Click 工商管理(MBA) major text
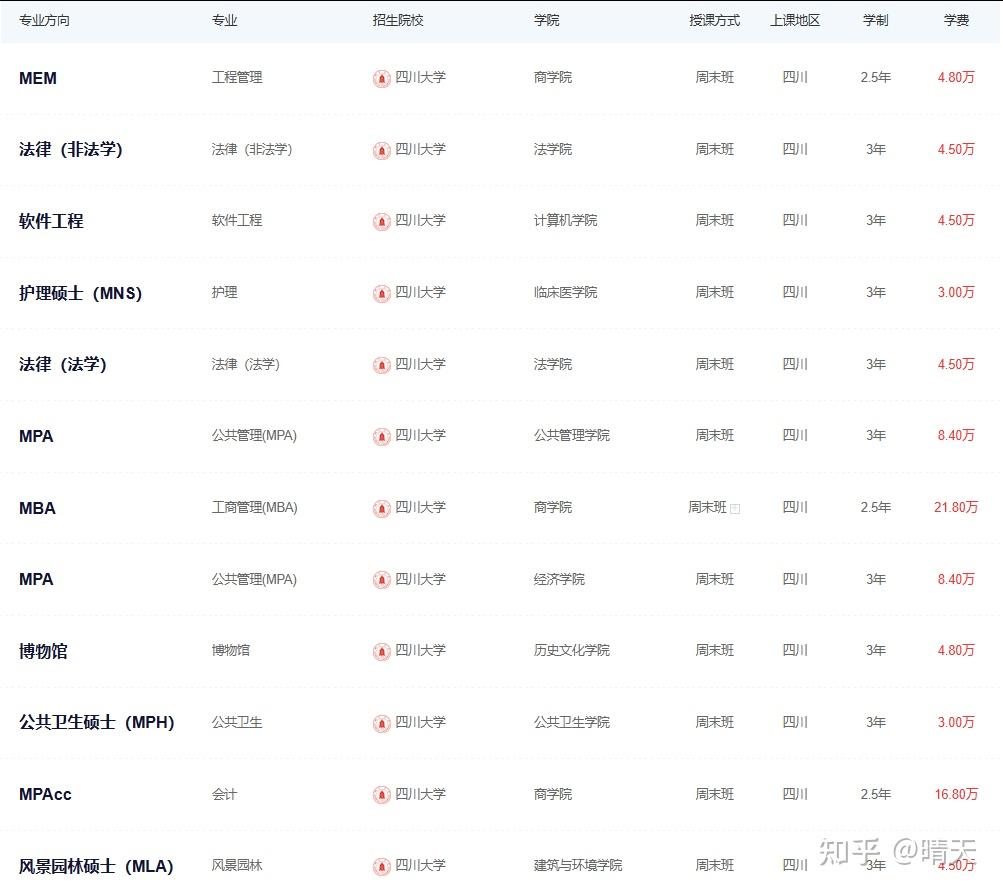Screen dimensions: 1003x892 (x=255, y=507)
